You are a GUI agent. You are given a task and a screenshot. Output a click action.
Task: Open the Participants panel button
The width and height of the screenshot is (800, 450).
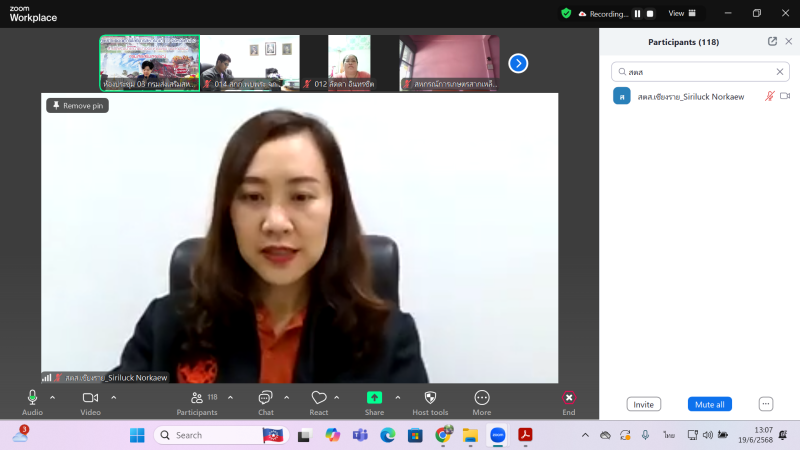(x=197, y=403)
